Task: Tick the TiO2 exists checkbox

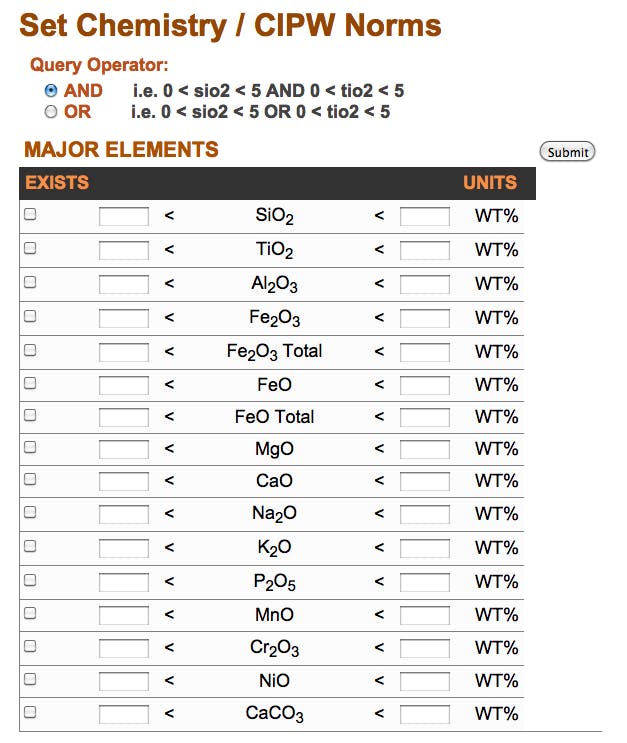Action: point(30,248)
